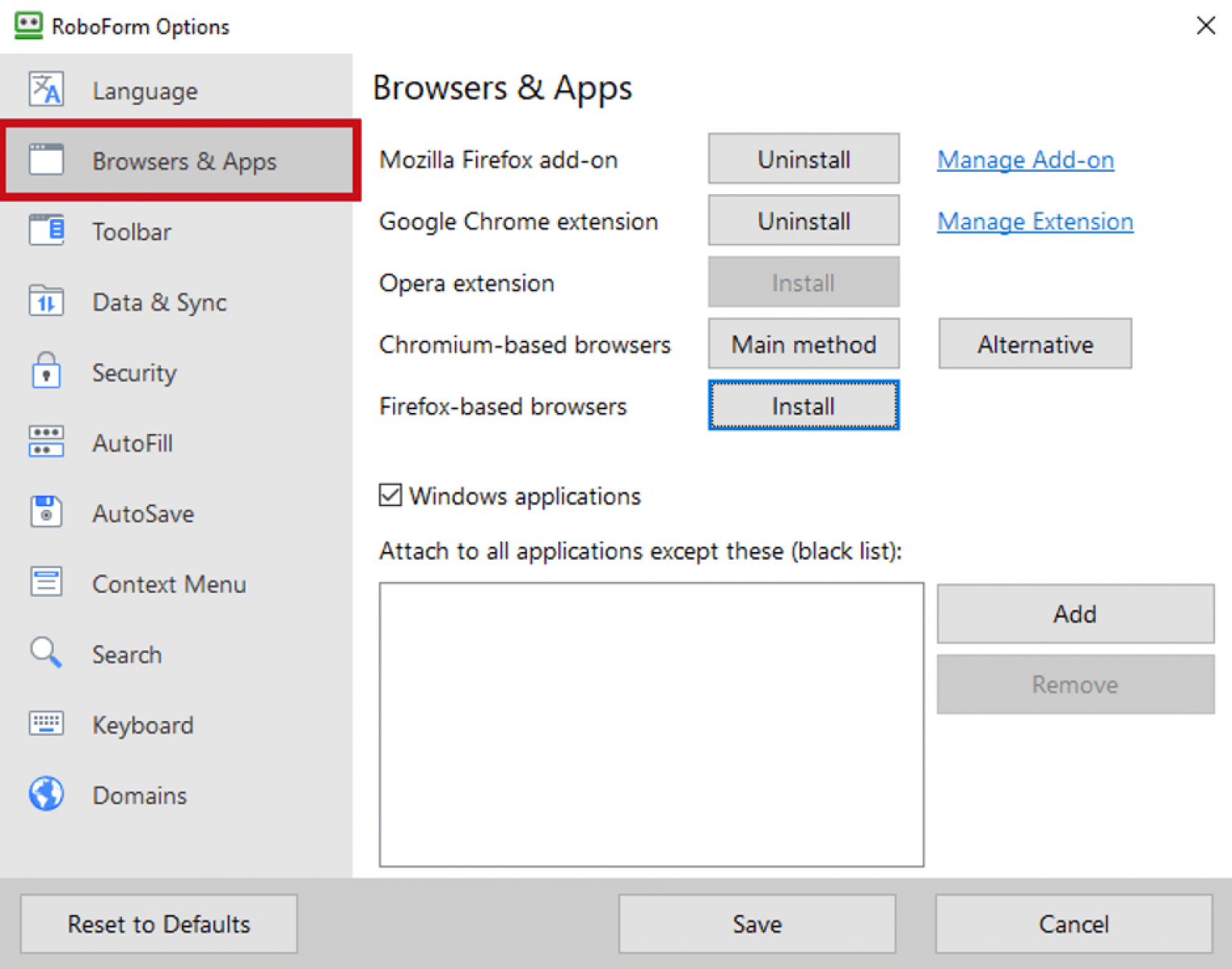Click the AutoSave floppy disk icon

(46, 513)
